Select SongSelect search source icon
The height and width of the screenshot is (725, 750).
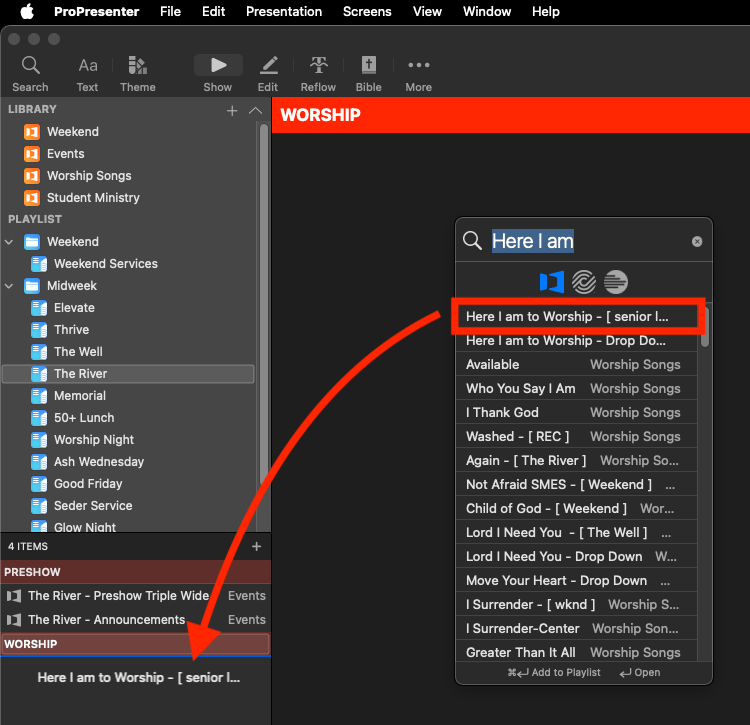[x=584, y=282]
